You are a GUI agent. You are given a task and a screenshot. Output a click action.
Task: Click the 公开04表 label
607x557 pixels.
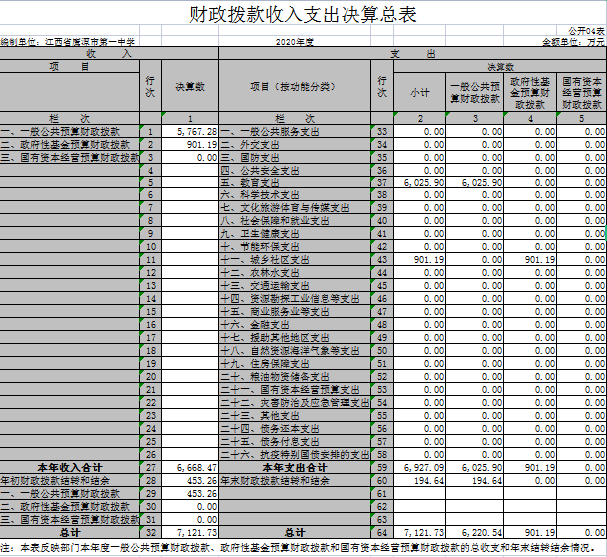coord(586,31)
